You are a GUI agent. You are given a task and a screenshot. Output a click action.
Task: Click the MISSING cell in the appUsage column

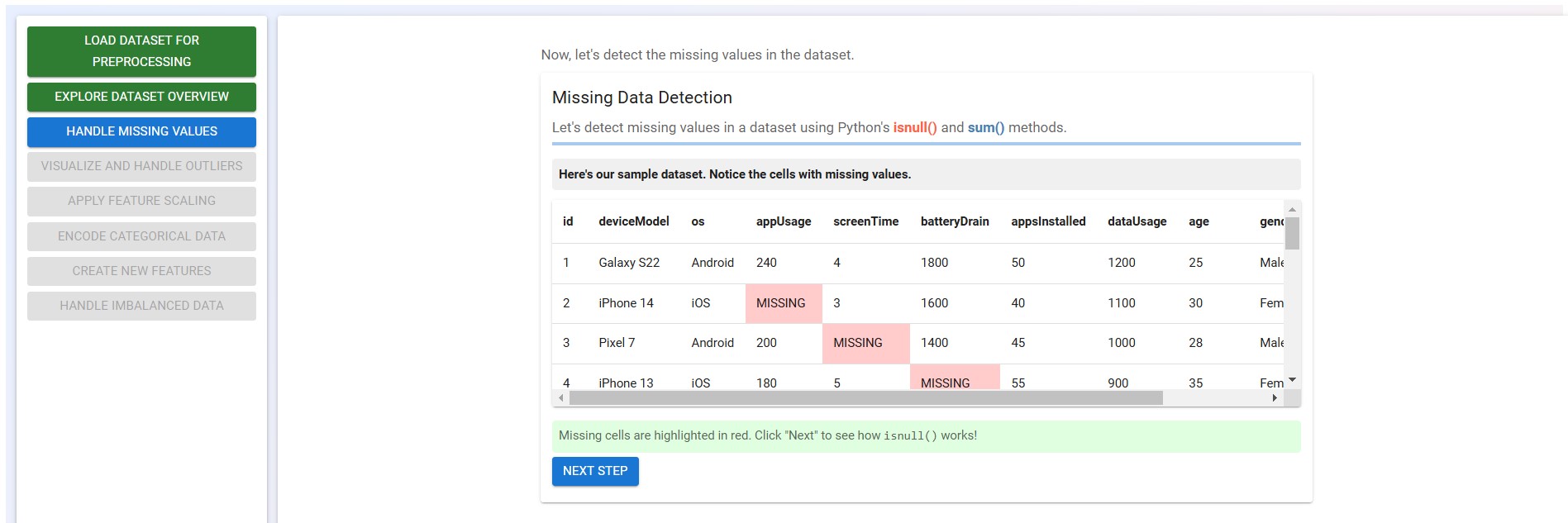click(782, 303)
